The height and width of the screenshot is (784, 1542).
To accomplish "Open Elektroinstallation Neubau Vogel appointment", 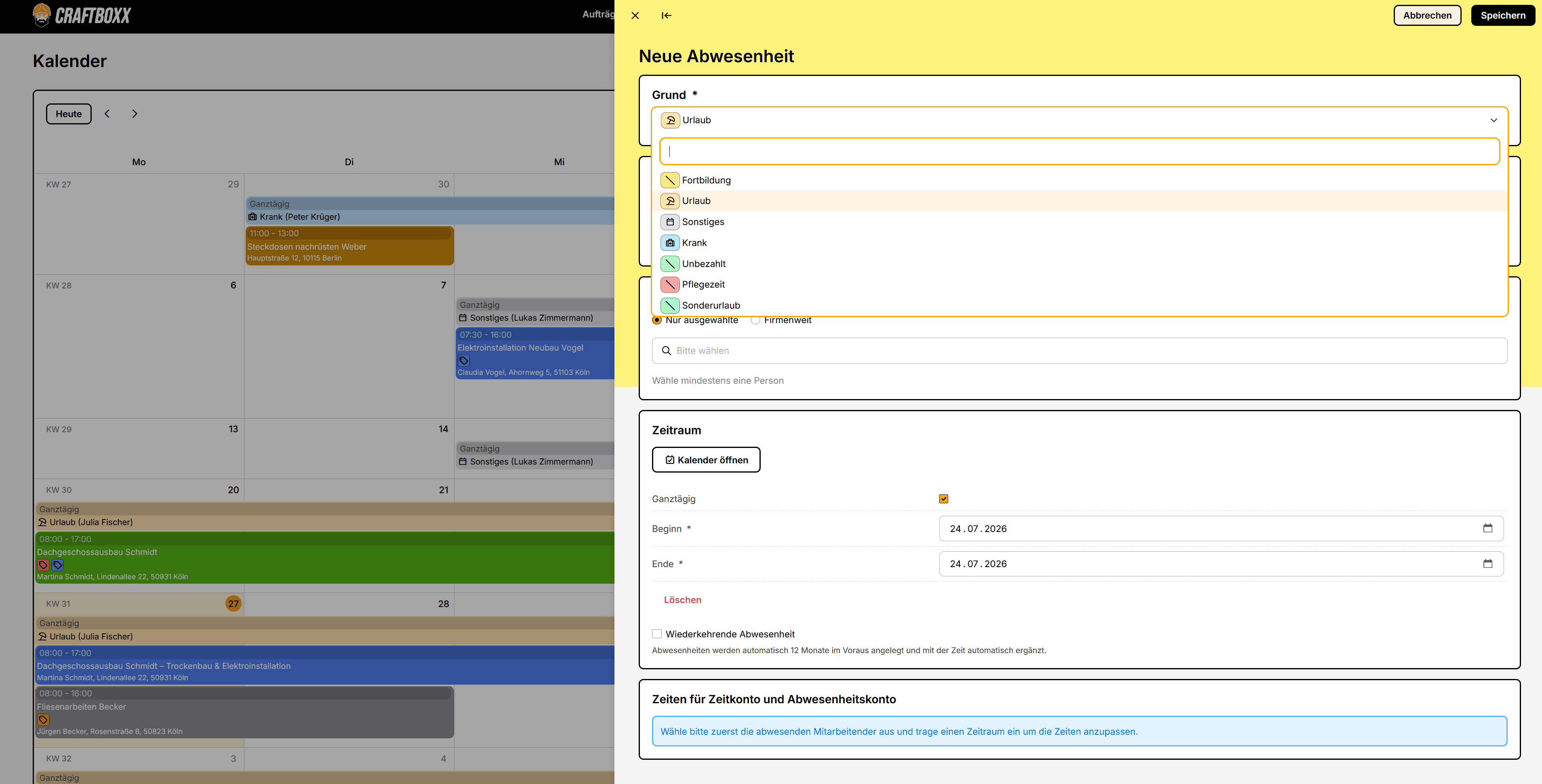I will coord(535,353).
